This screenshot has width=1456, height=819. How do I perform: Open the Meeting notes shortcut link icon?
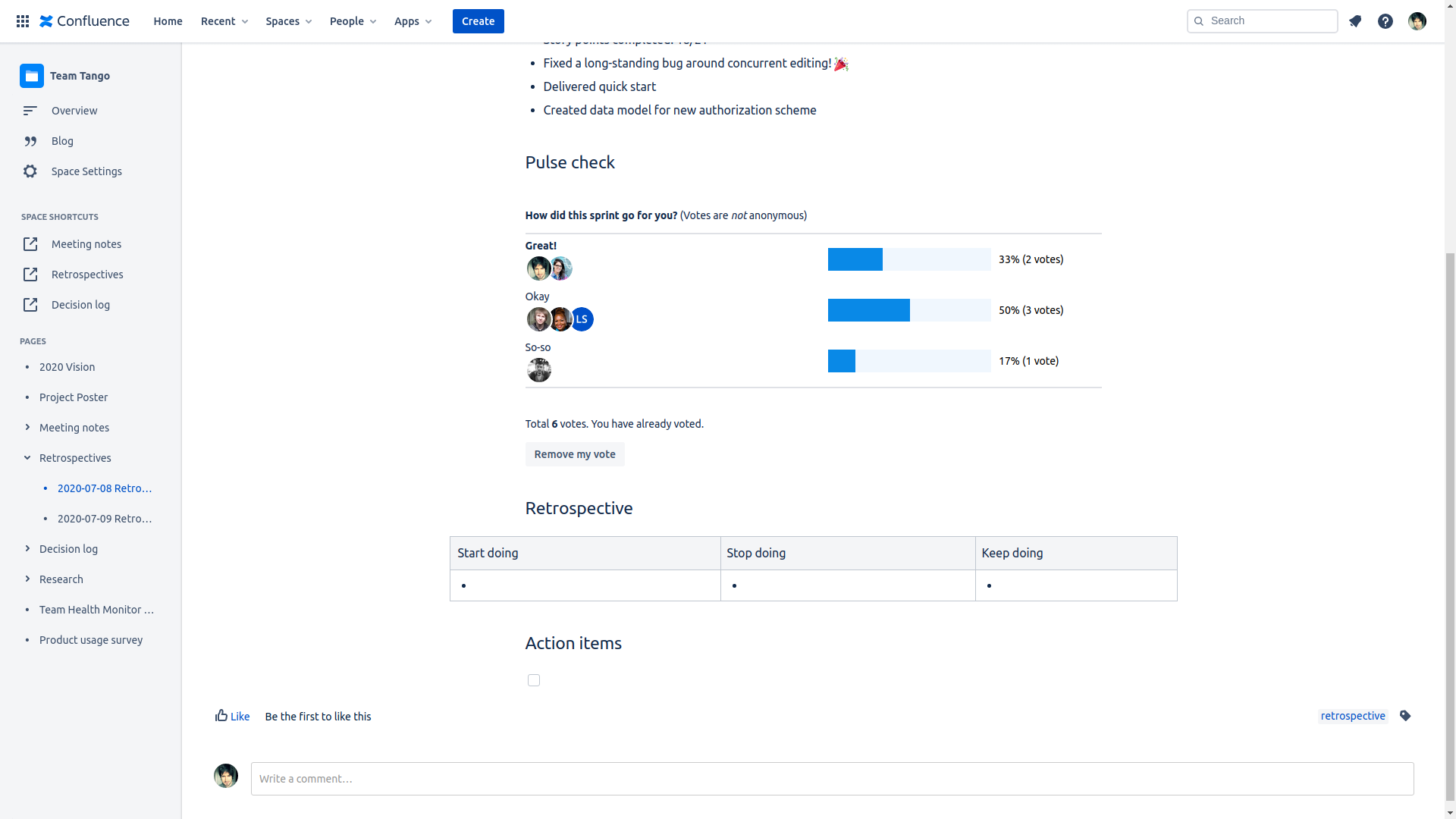click(x=30, y=244)
